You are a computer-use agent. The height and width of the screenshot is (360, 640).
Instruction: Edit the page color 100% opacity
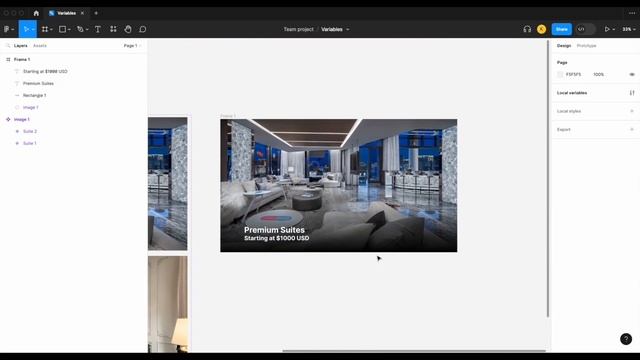(x=598, y=74)
